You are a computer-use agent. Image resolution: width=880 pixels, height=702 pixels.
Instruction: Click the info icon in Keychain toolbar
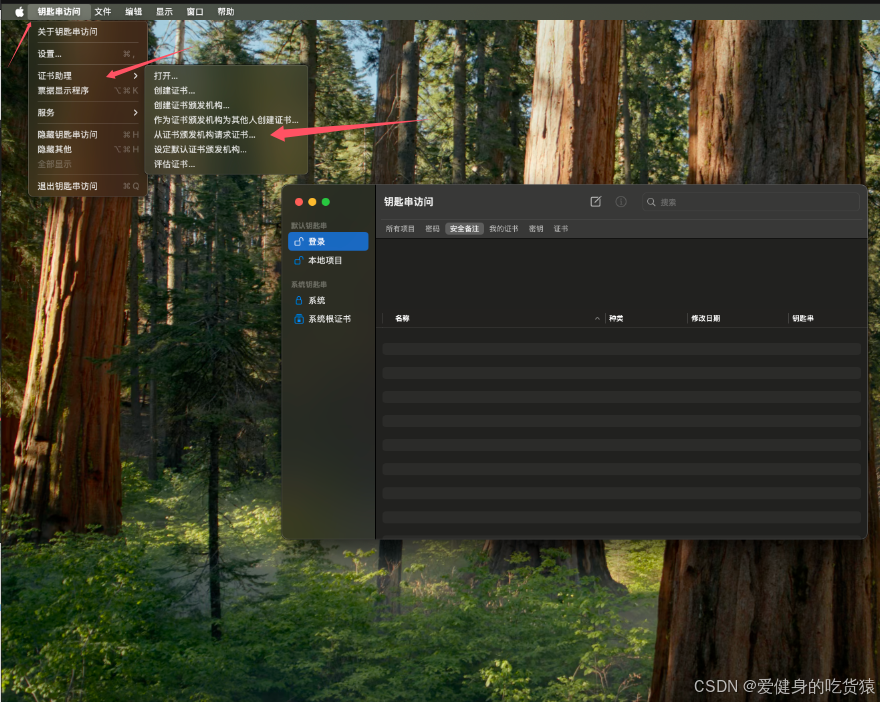tap(621, 201)
